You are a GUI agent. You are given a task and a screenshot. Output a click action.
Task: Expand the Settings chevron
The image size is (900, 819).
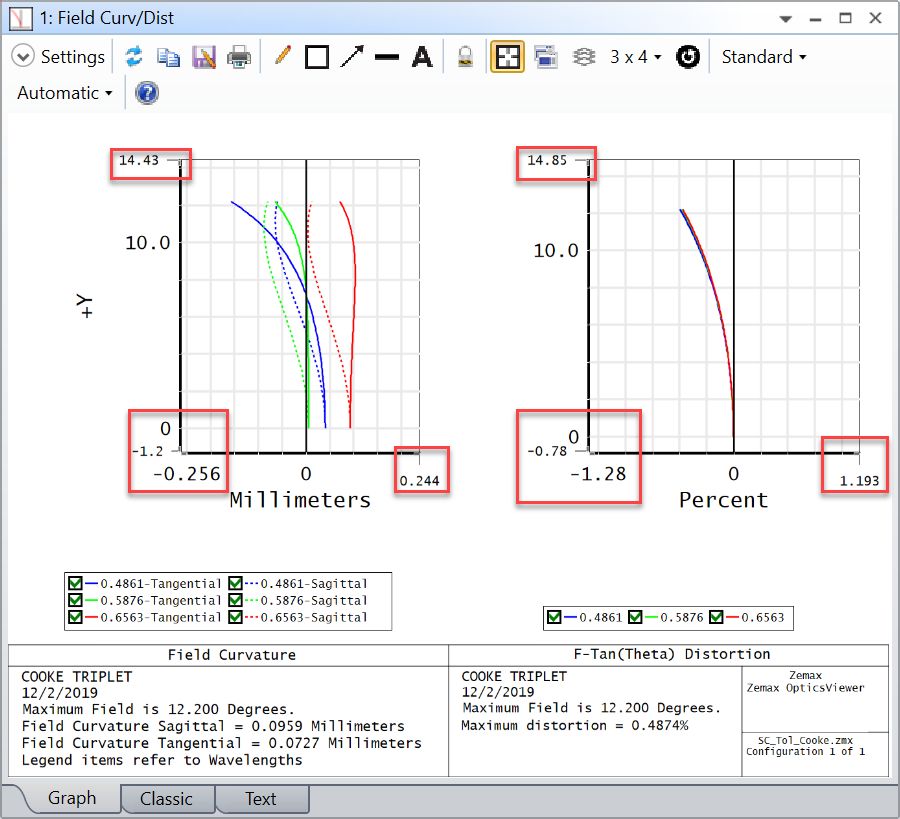(x=23, y=57)
